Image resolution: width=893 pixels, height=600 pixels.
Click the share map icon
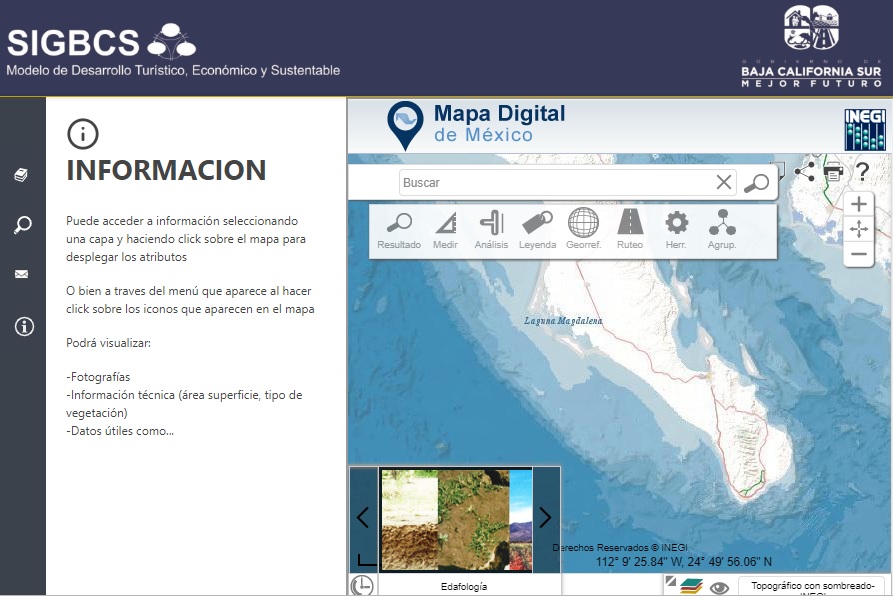point(804,171)
